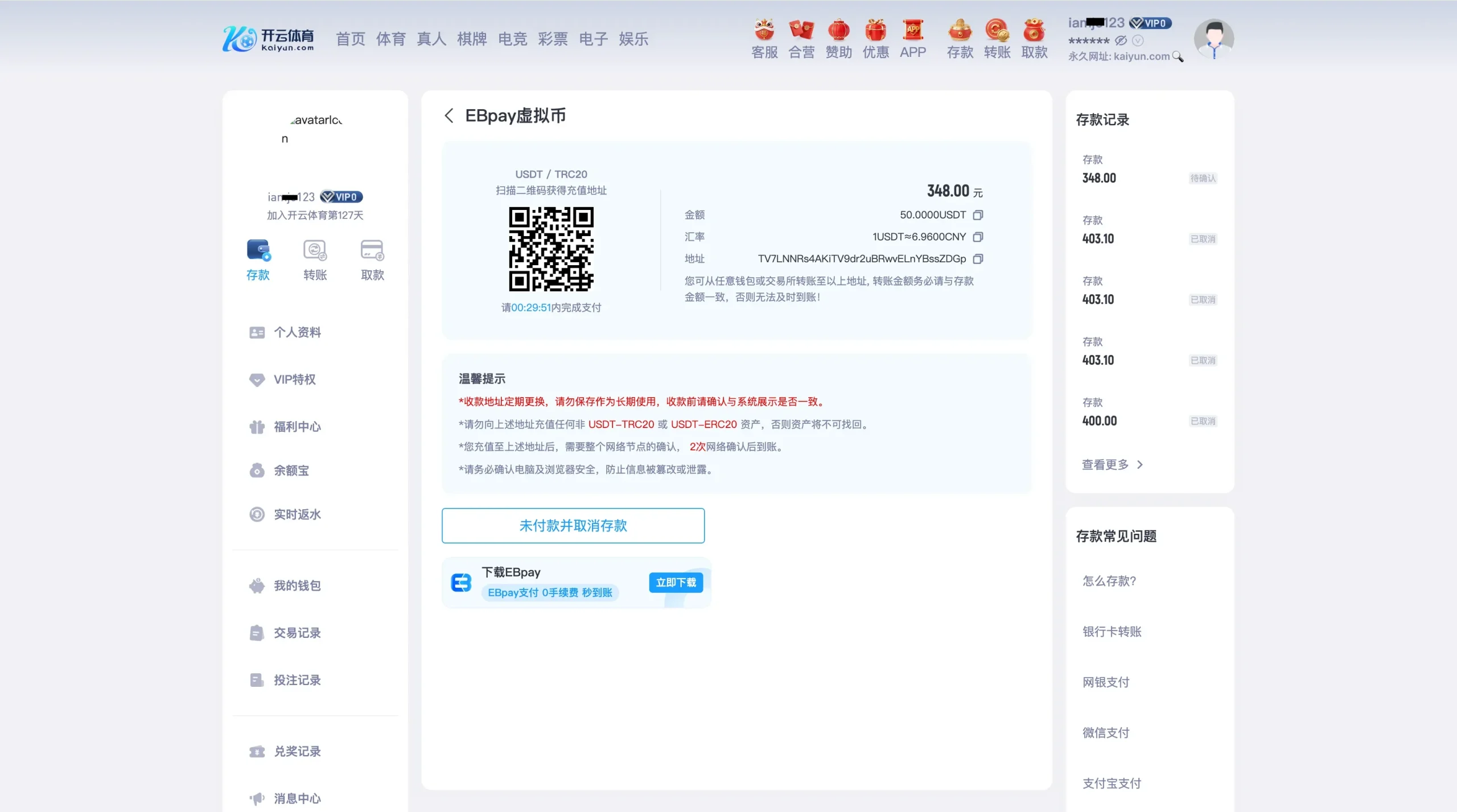Viewport: 1457px width, 812px height.
Task: Click the 转账 transfer icon in sidebar
Action: coord(315,250)
